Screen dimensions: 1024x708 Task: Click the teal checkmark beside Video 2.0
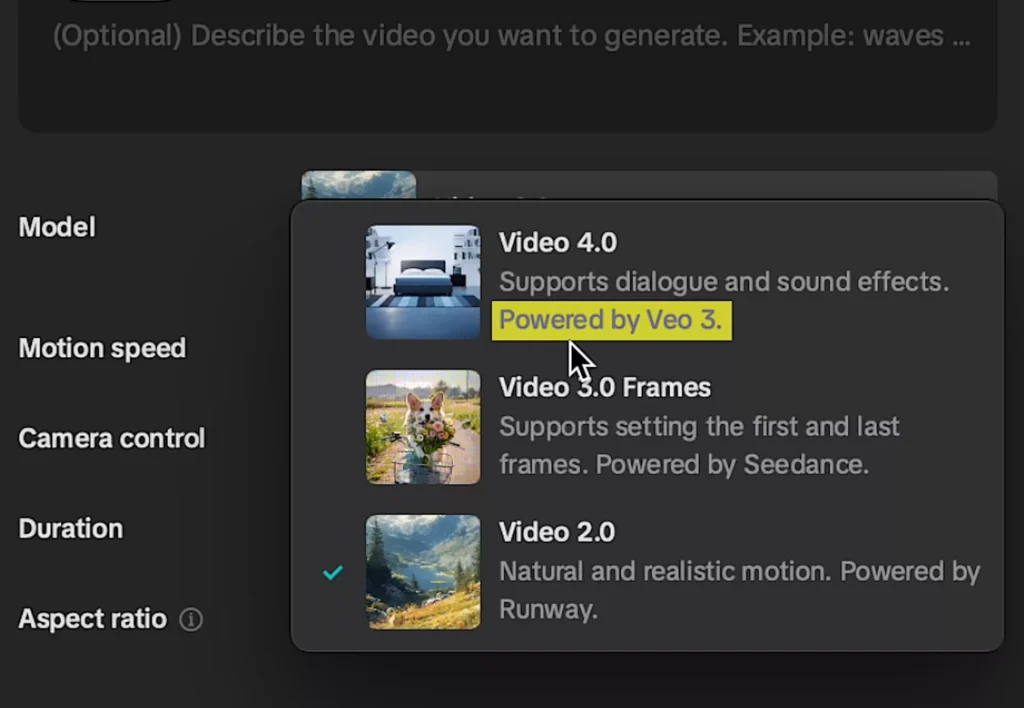(333, 572)
